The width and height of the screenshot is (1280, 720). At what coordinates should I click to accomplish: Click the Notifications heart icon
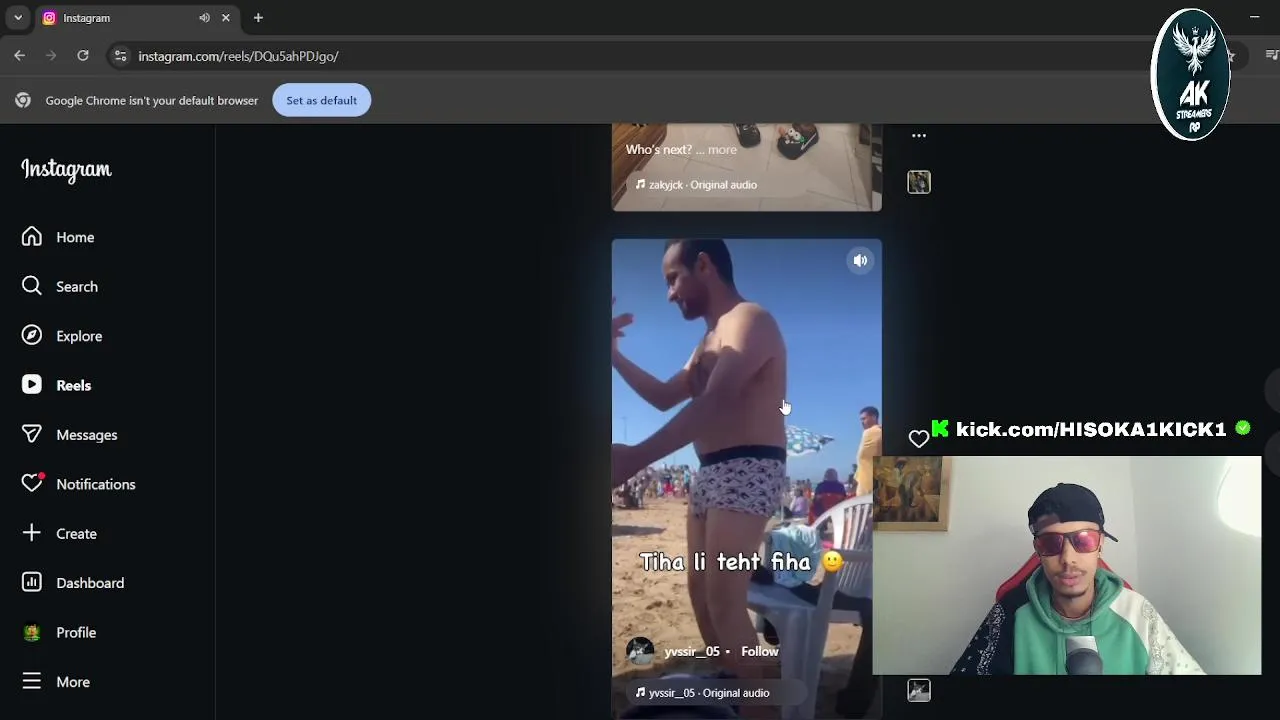point(32,483)
